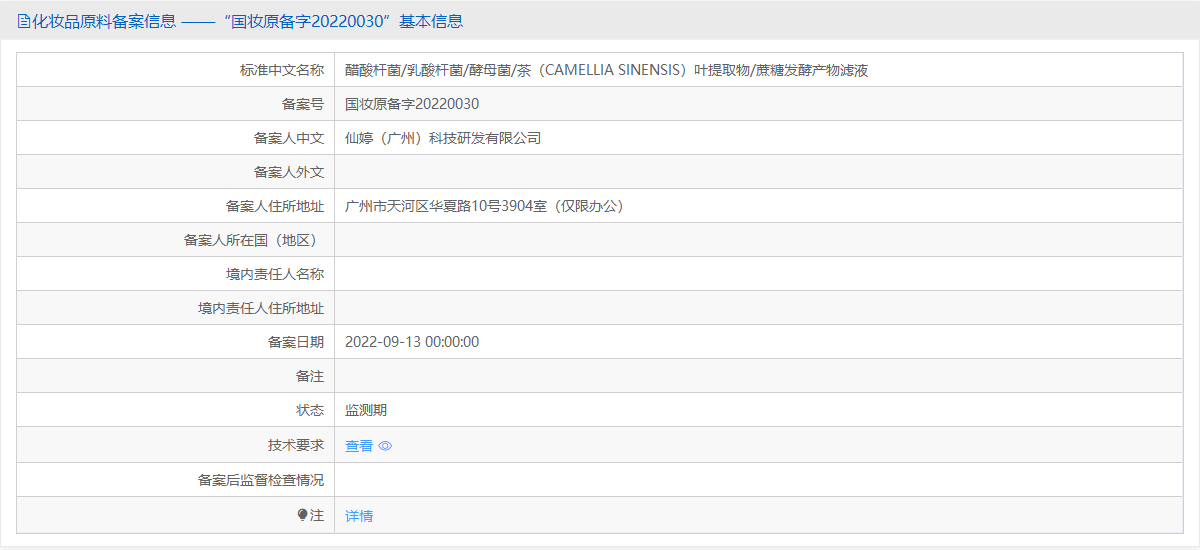Open the 详情 details link
1200x550 pixels.
(x=359, y=516)
